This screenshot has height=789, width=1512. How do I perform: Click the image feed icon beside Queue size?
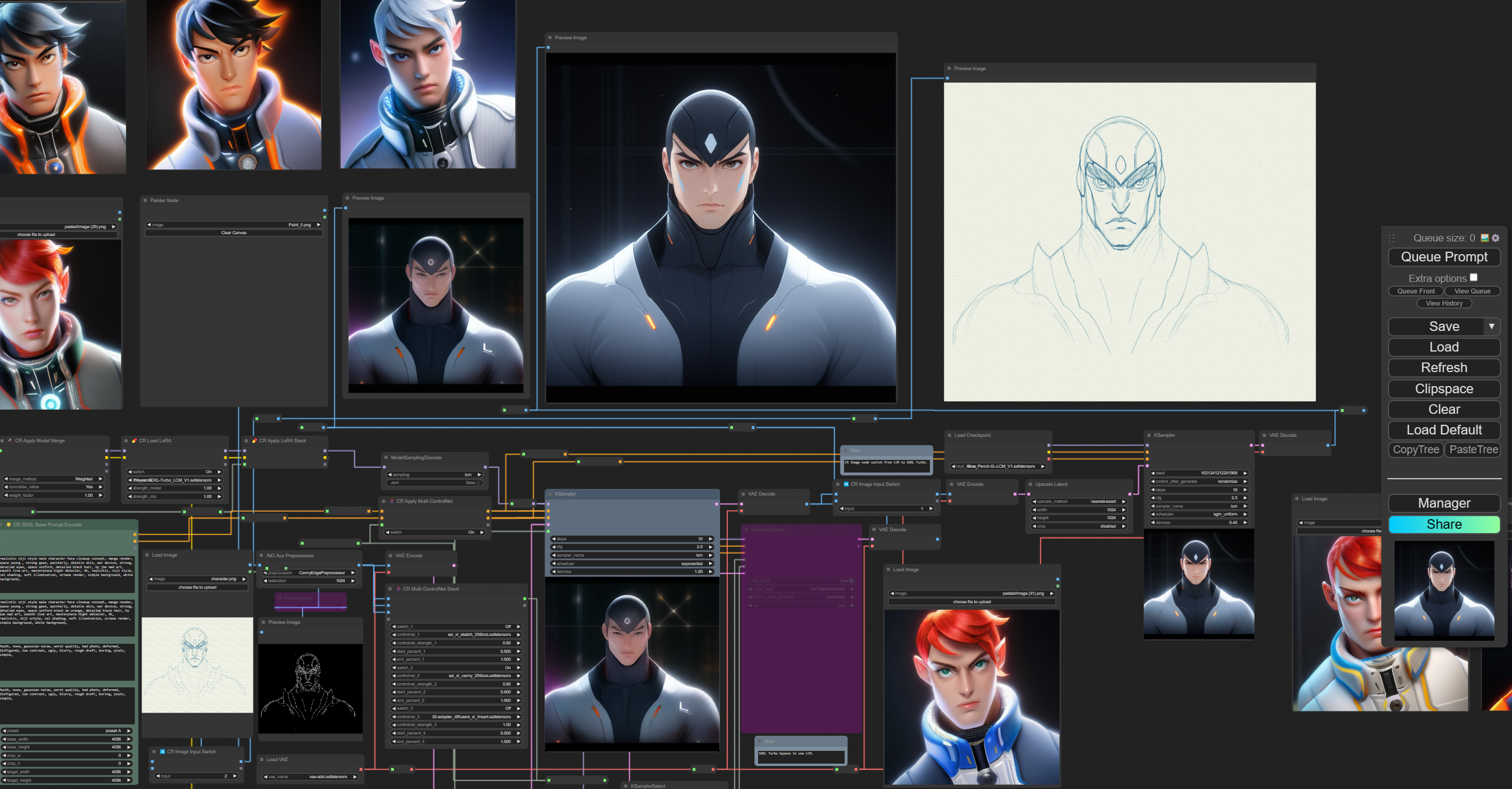(x=1485, y=238)
